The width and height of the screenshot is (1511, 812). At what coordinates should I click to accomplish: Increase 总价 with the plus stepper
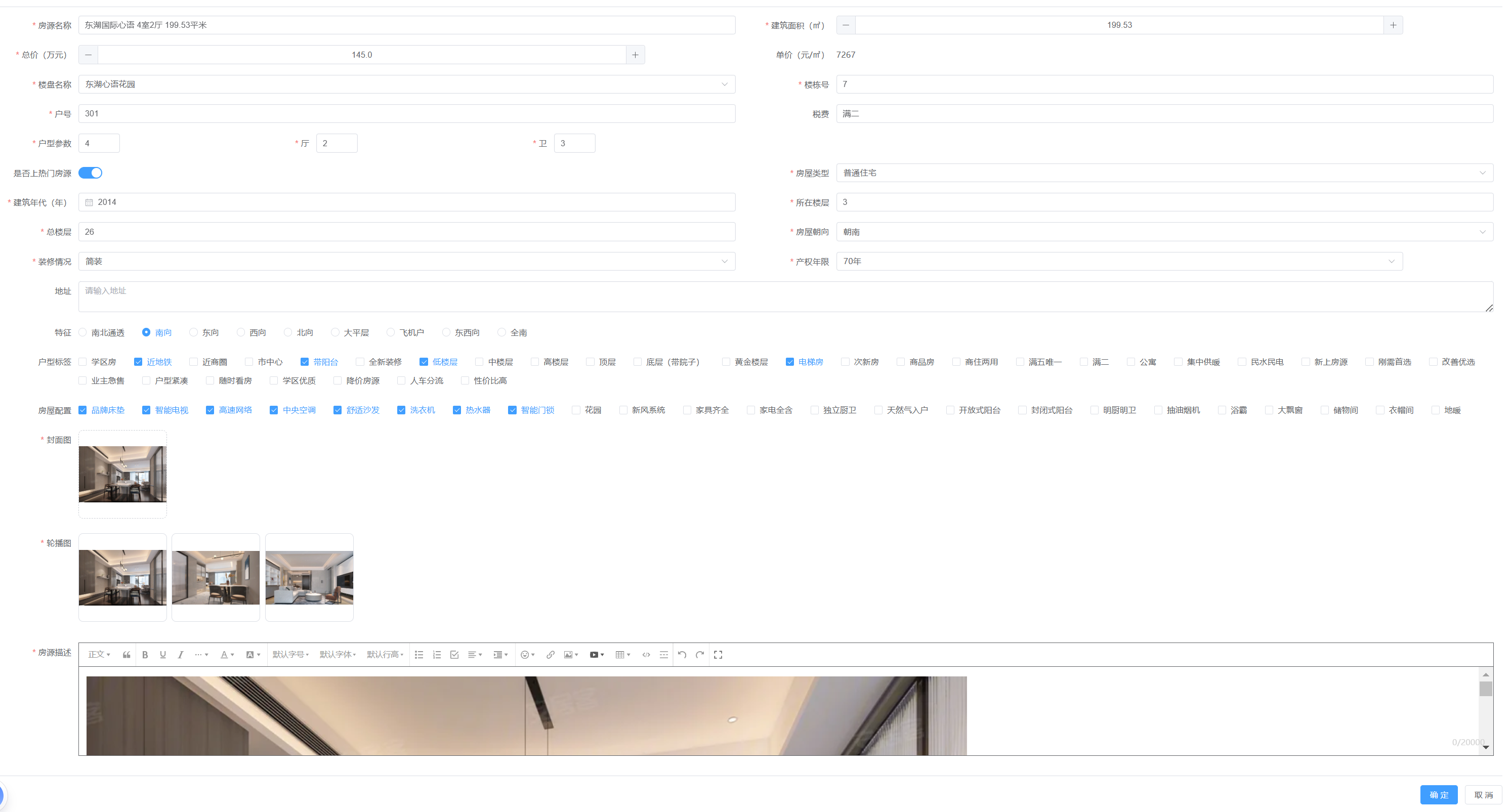click(x=635, y=55)
